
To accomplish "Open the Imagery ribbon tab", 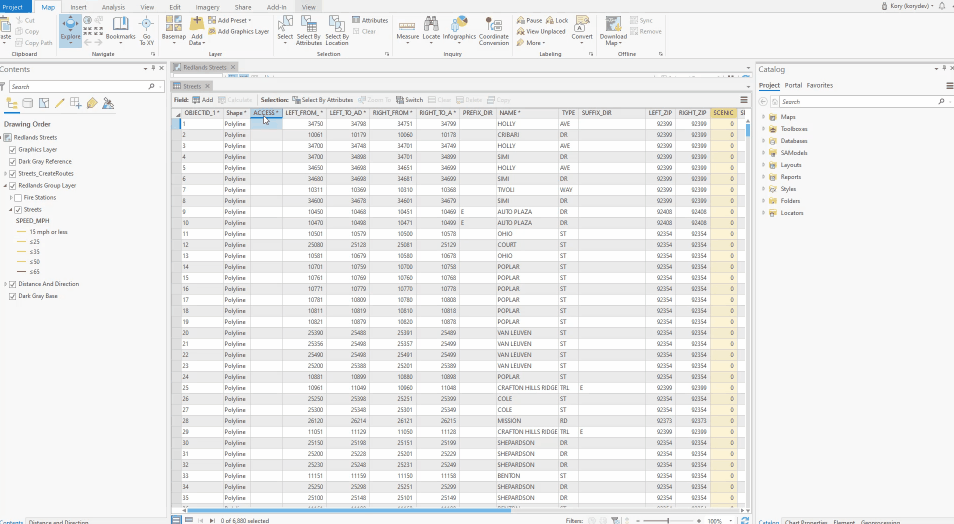I will (207, 7).
